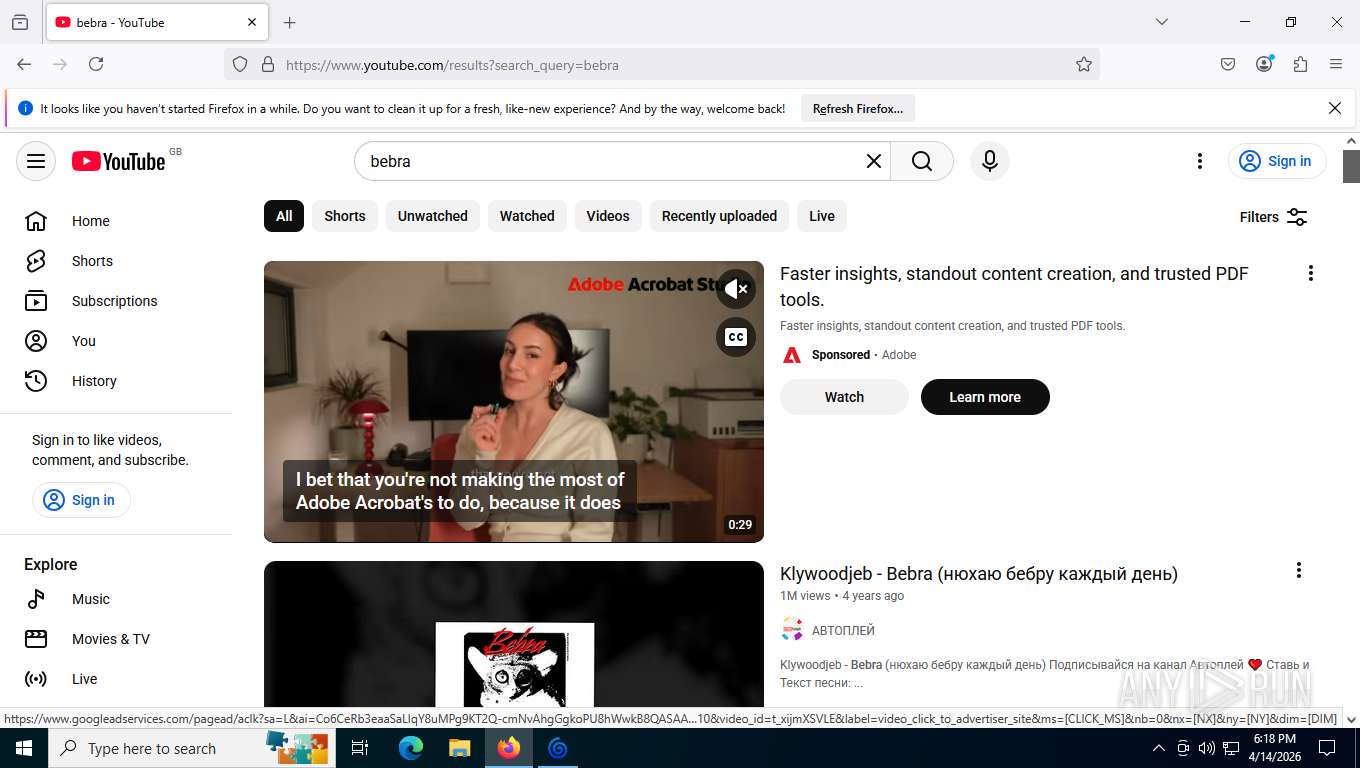Click the Refresh Firefox button
This screenshot has width=1360, height=768.
pyautogui.click(x=858, y=109)
